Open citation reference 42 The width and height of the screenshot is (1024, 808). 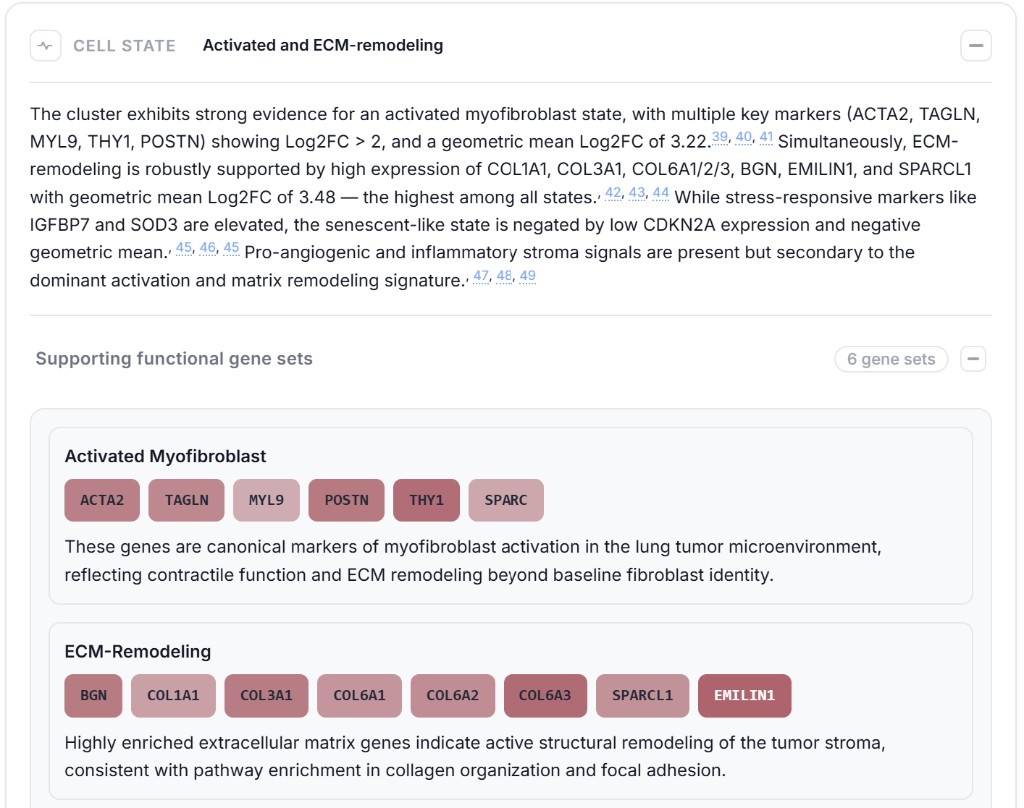pyautogui.click(x=613, y=193)
